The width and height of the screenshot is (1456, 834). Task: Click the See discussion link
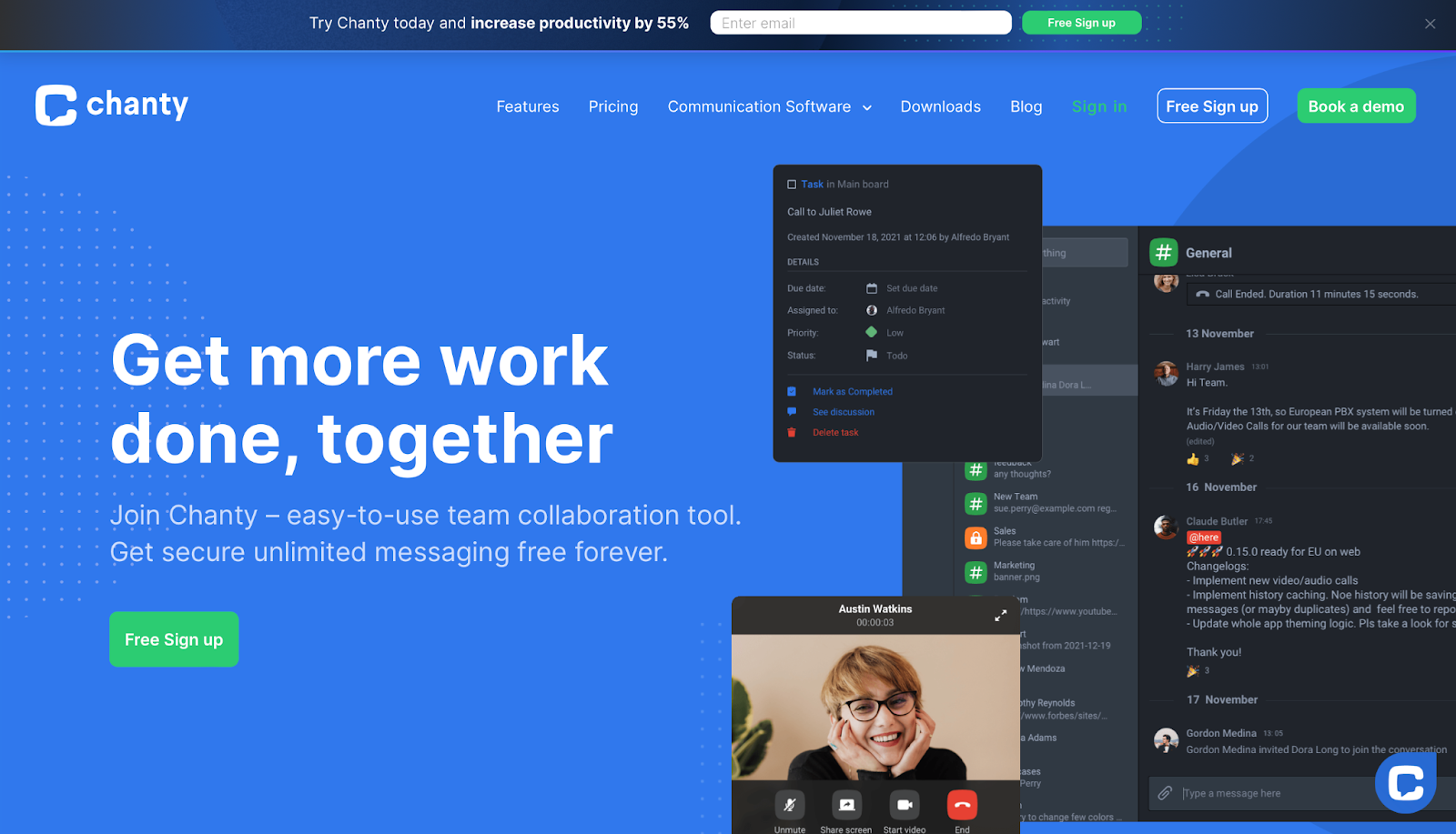[x=844, y=412]
